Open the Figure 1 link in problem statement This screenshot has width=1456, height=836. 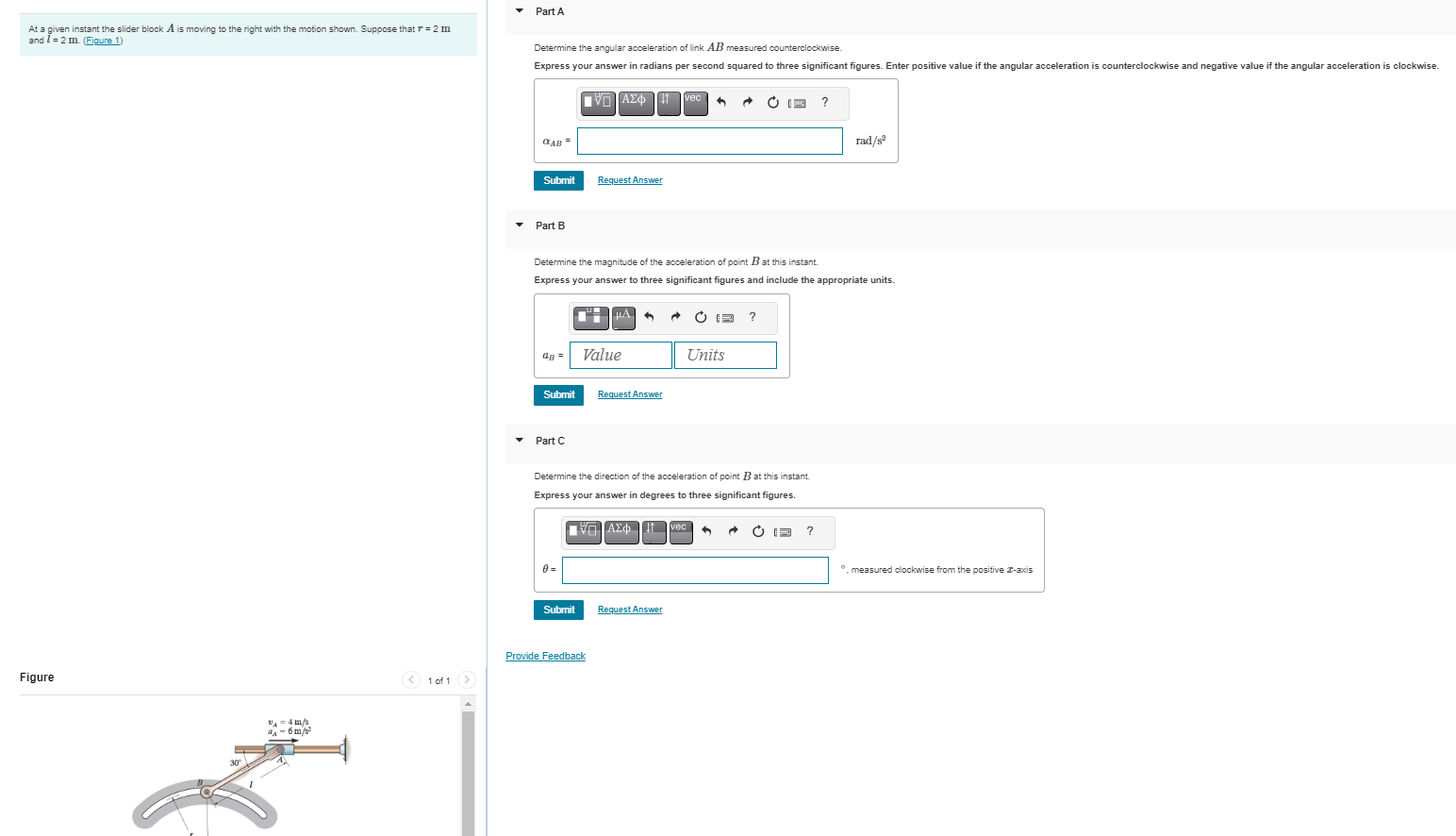(103, 40)
